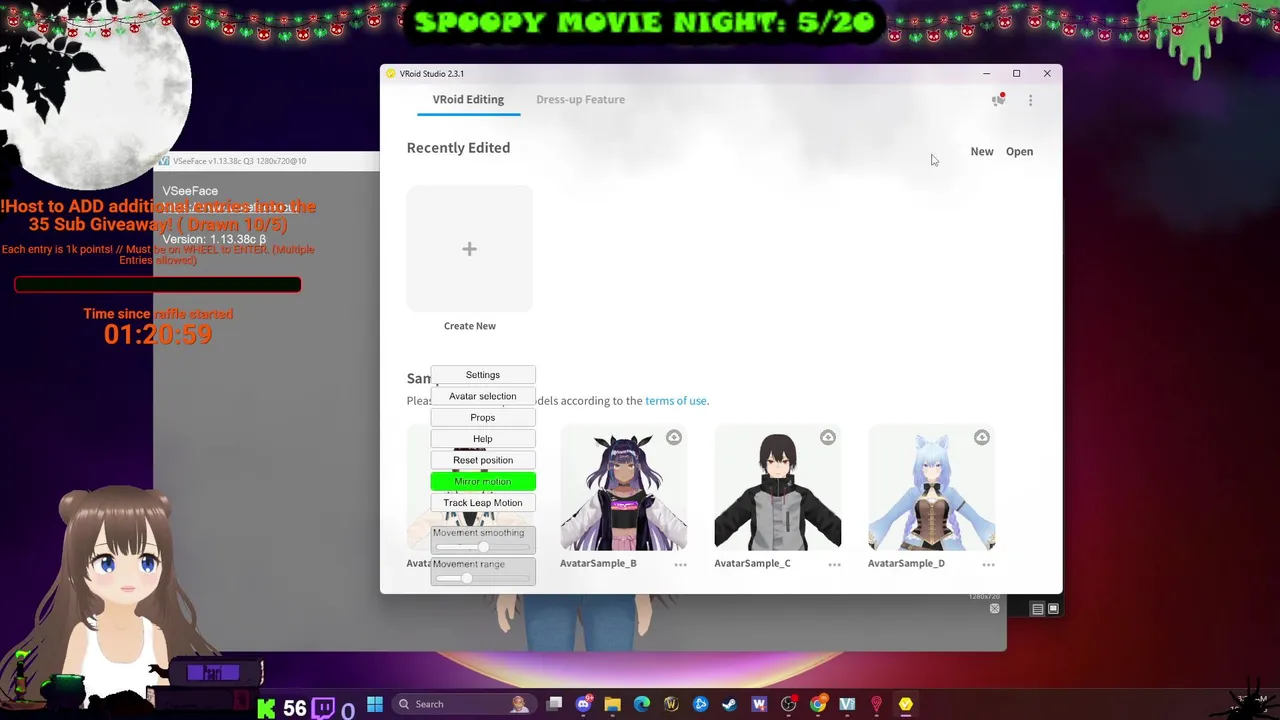Screen dimensions: 1280x720
Task: Click the crossed-box icon in VSeeFace corner
Action: (x=994, y=609)
